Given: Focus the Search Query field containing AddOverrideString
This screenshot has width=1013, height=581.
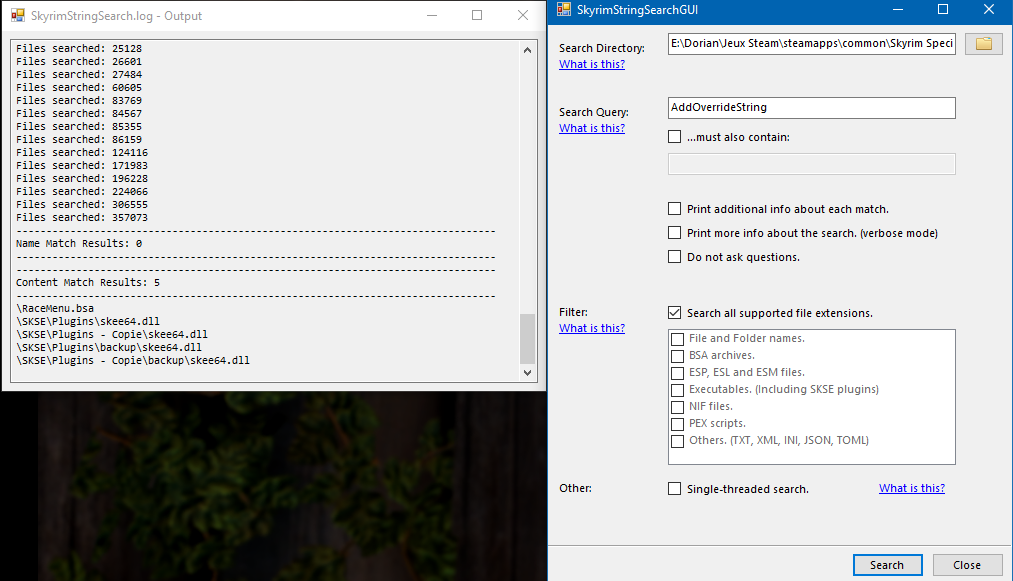Looking at the screenshot, I should 811,107.
